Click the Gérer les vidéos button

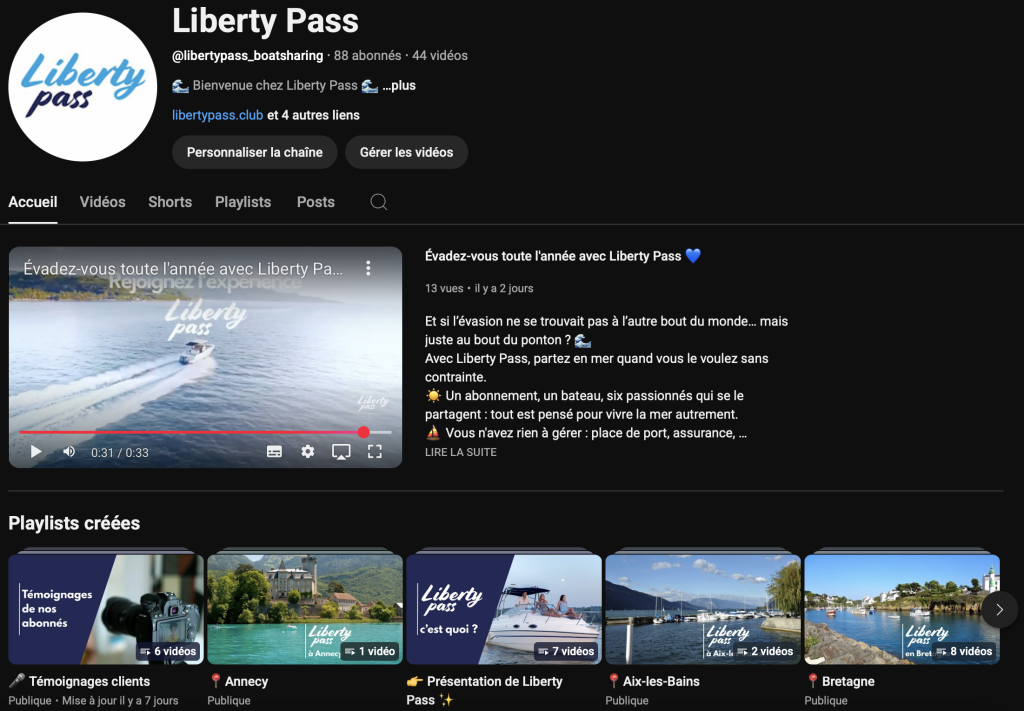tap(406, 152)
